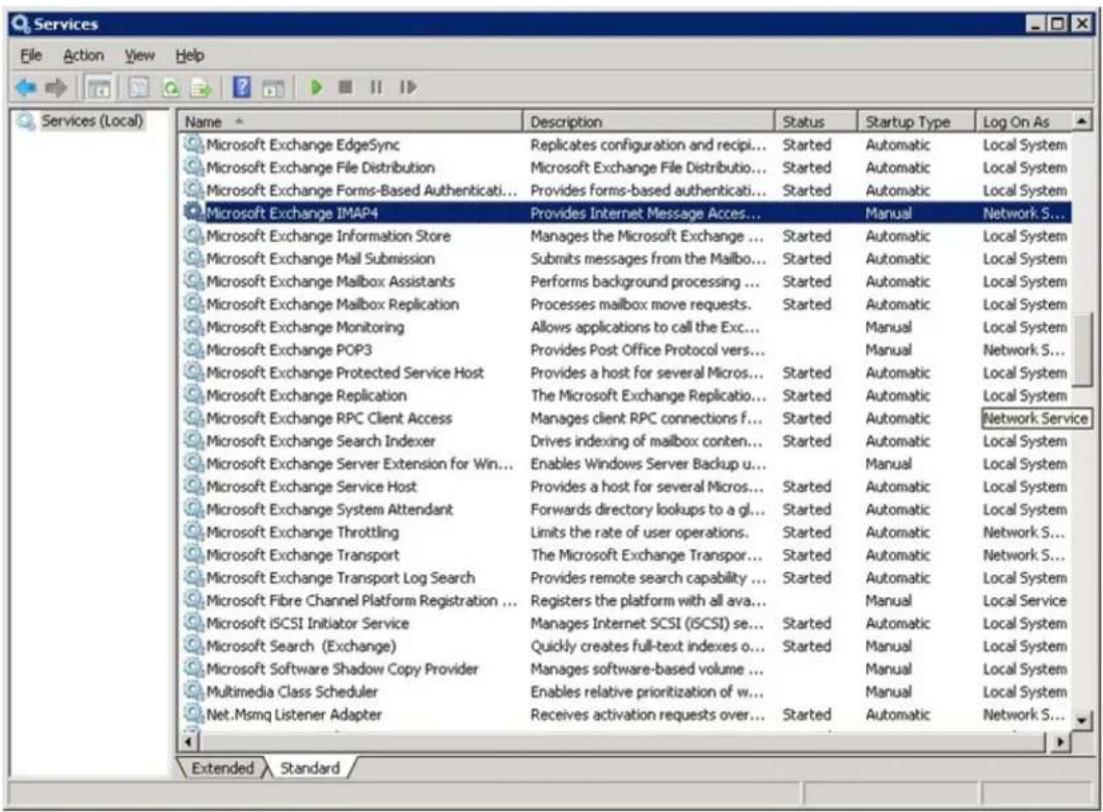Image resolution: width=1103 pixels, height=812 pixels.
Task: Select Microsoft Exchange Search Indexer service
Action: click(x=626, y=440)
